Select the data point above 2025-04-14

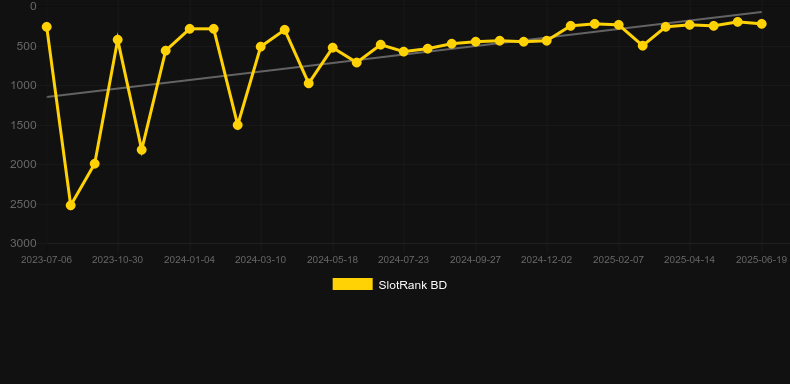click(690, 24)
